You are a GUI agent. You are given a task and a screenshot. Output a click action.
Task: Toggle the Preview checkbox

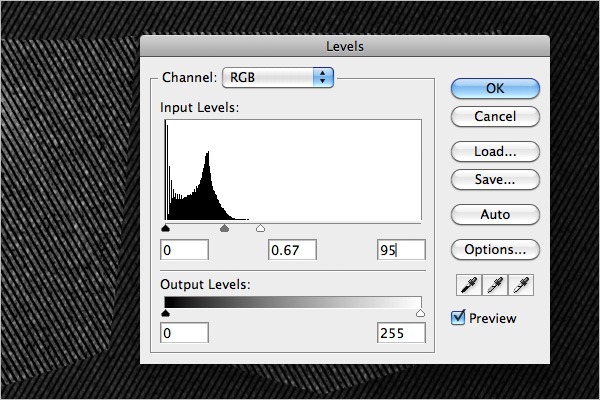click(x=458, y=318)
